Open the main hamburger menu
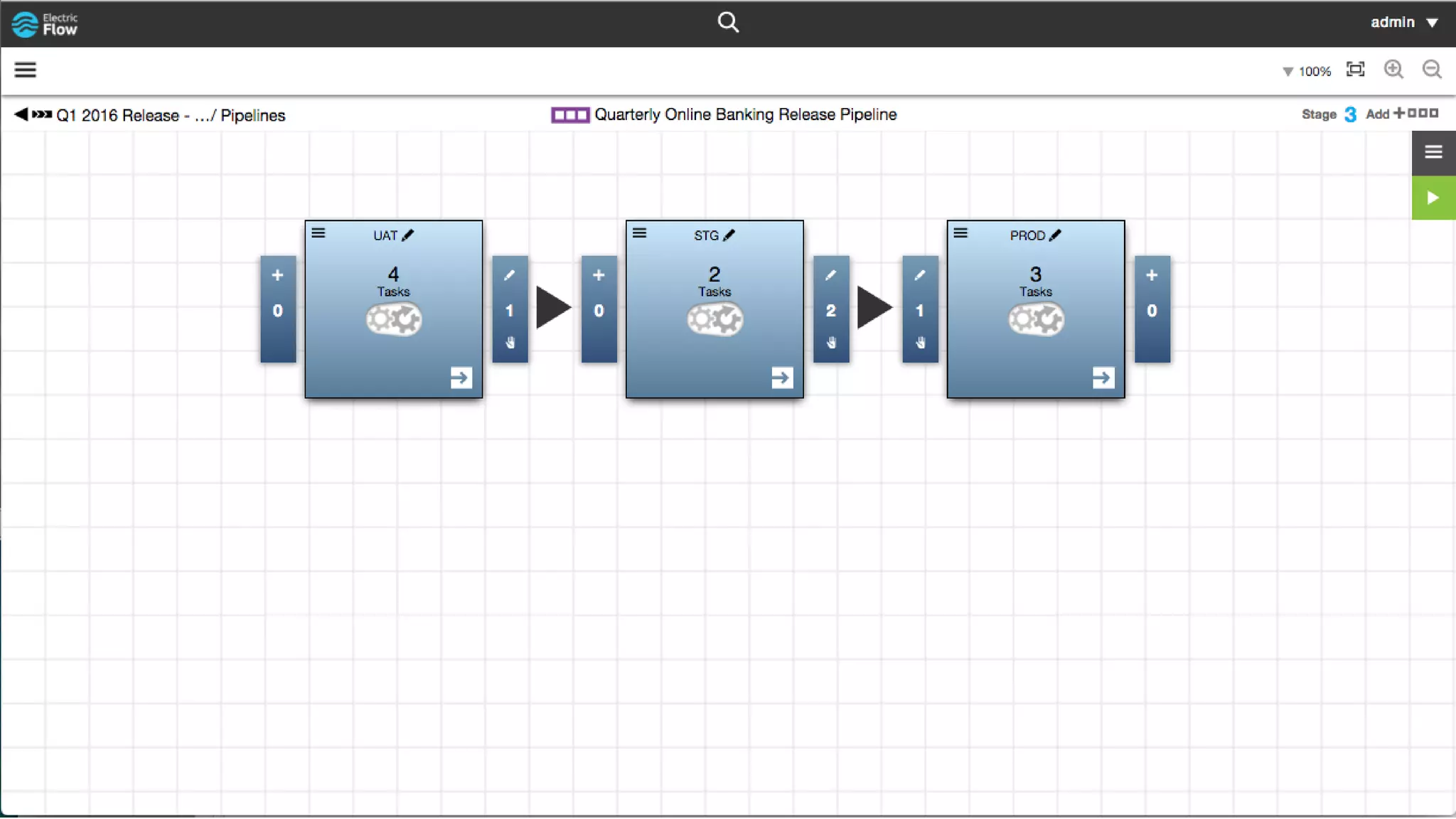The width and height of the screenshot is (1456, 819). pyautogui.click(x=26, y=70)
